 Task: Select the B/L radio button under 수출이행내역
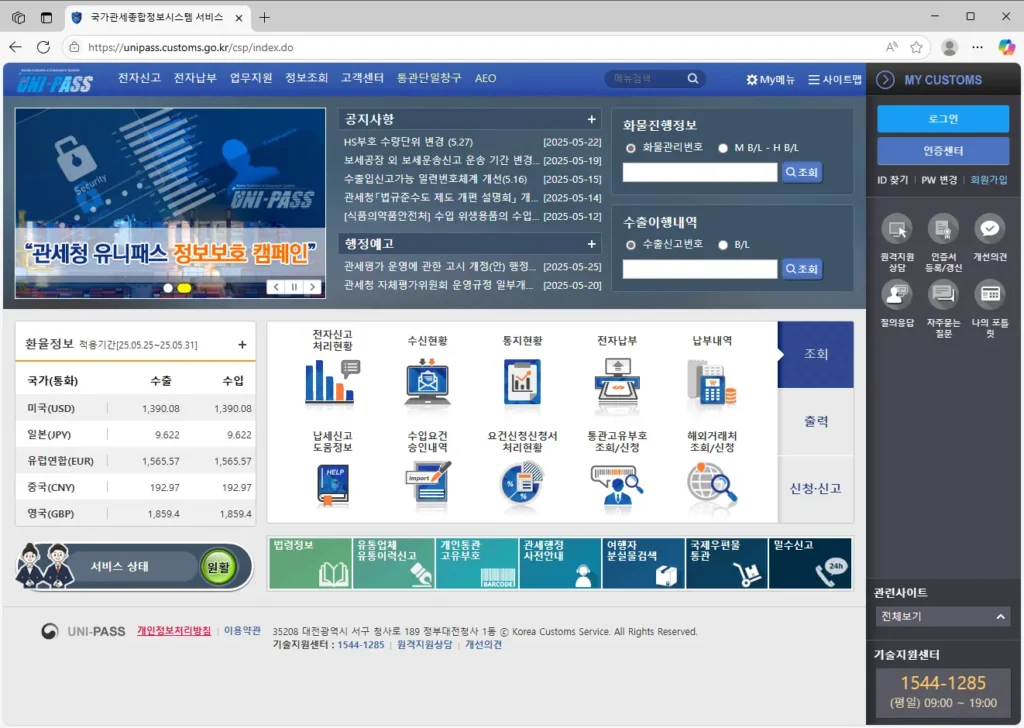(723, 245)
